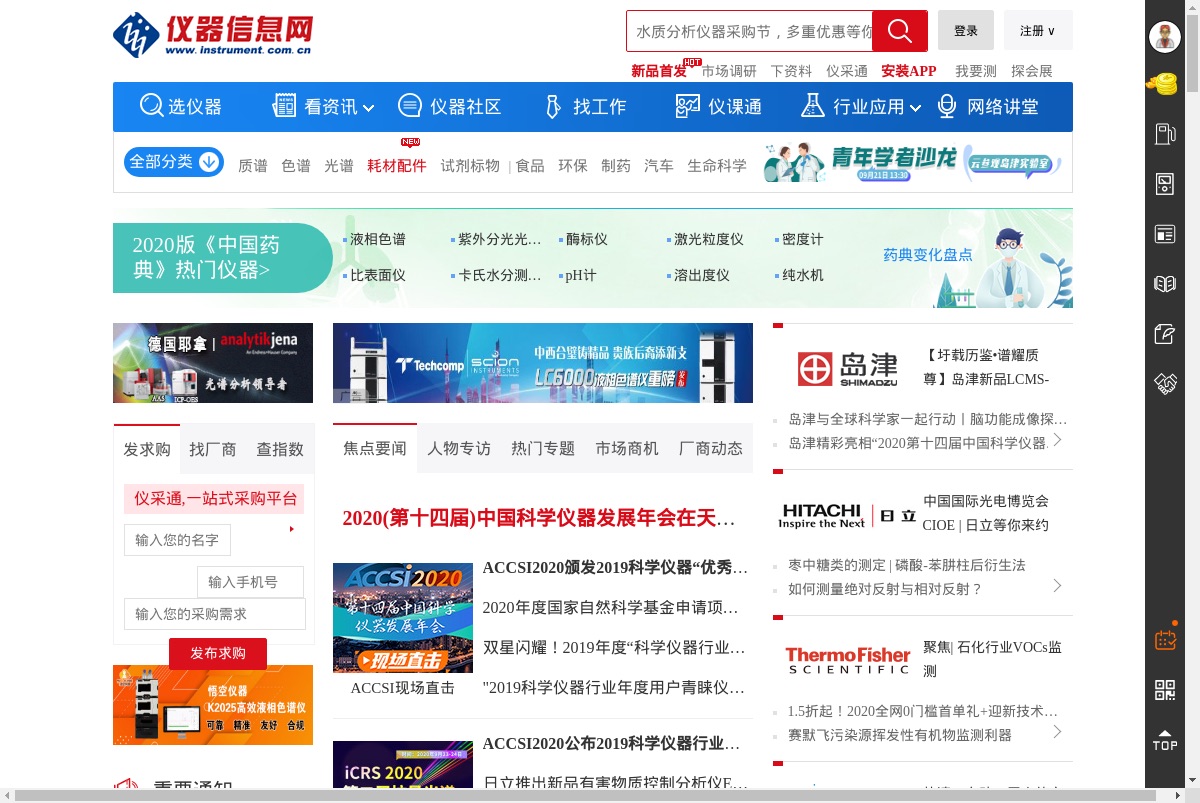Click the Shimadzu 岛津 logo

tap(847, 368)
